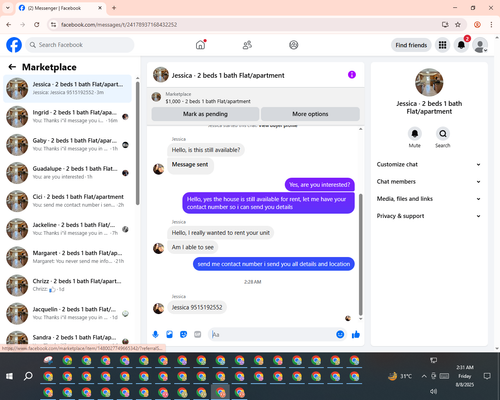500x400 pixels.
Task: Open the Sandra conversation in the list
Action: click(67, 337)
